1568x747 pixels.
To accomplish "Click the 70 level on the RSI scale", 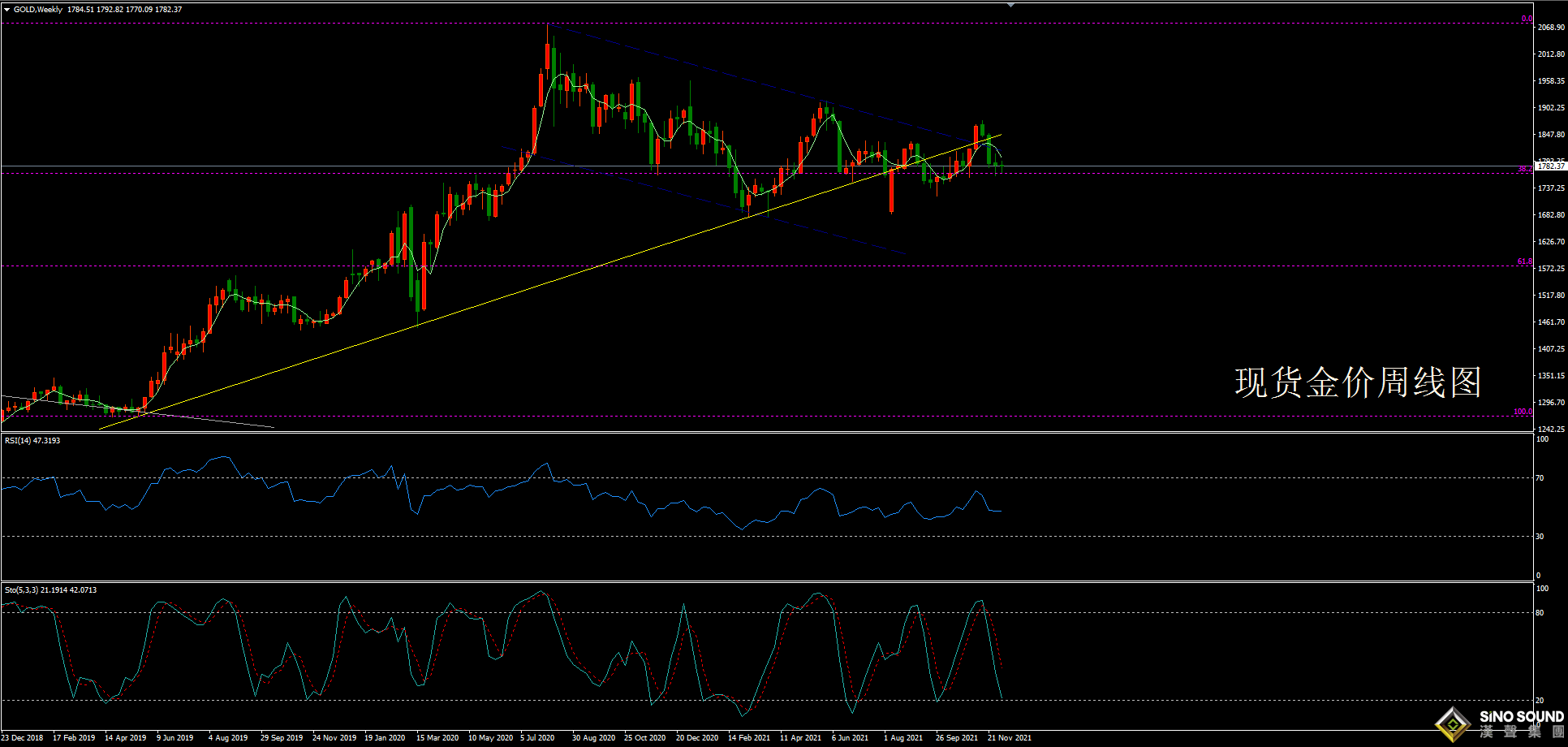I will pos(1540,478).
